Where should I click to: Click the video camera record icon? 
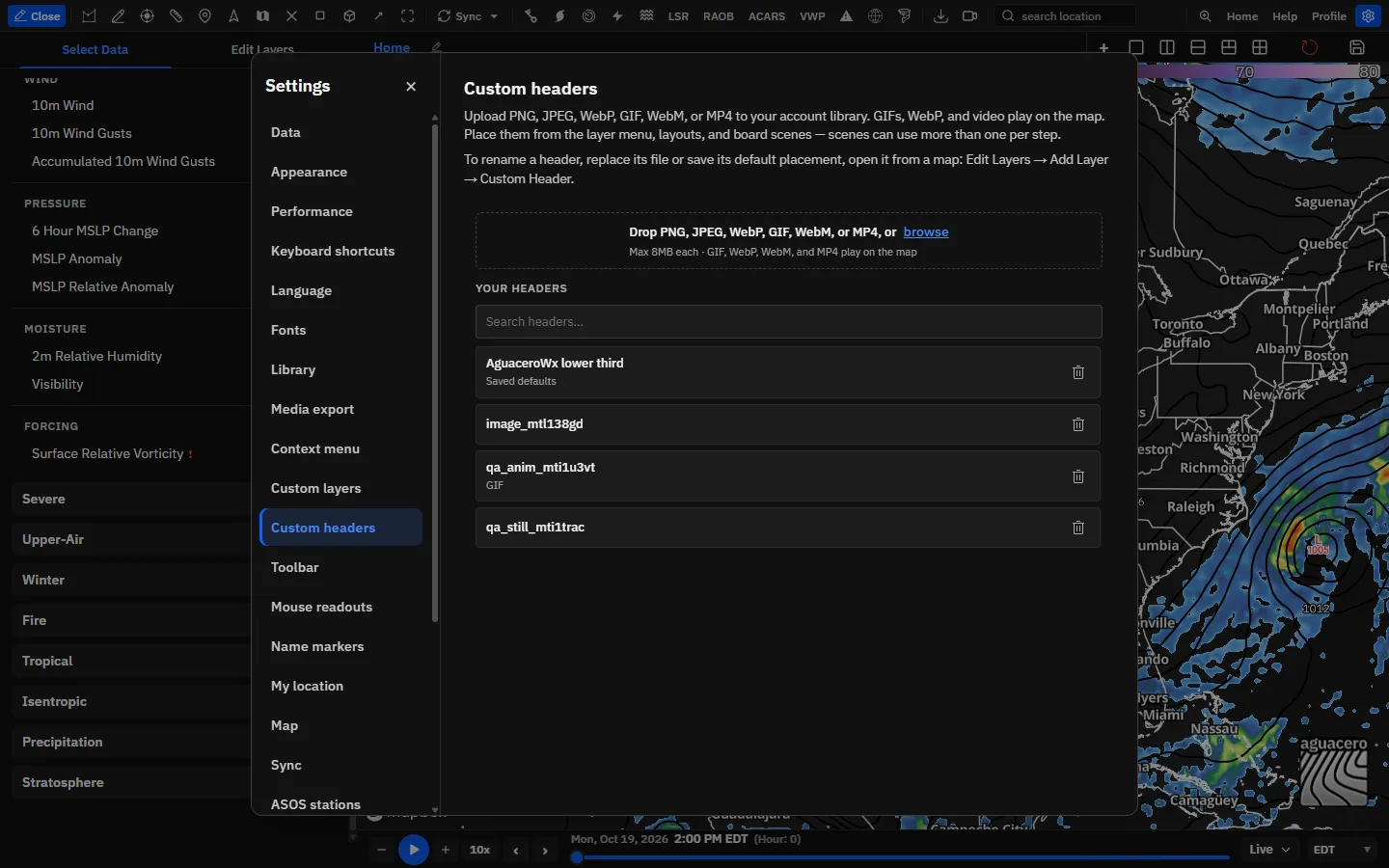969,16
